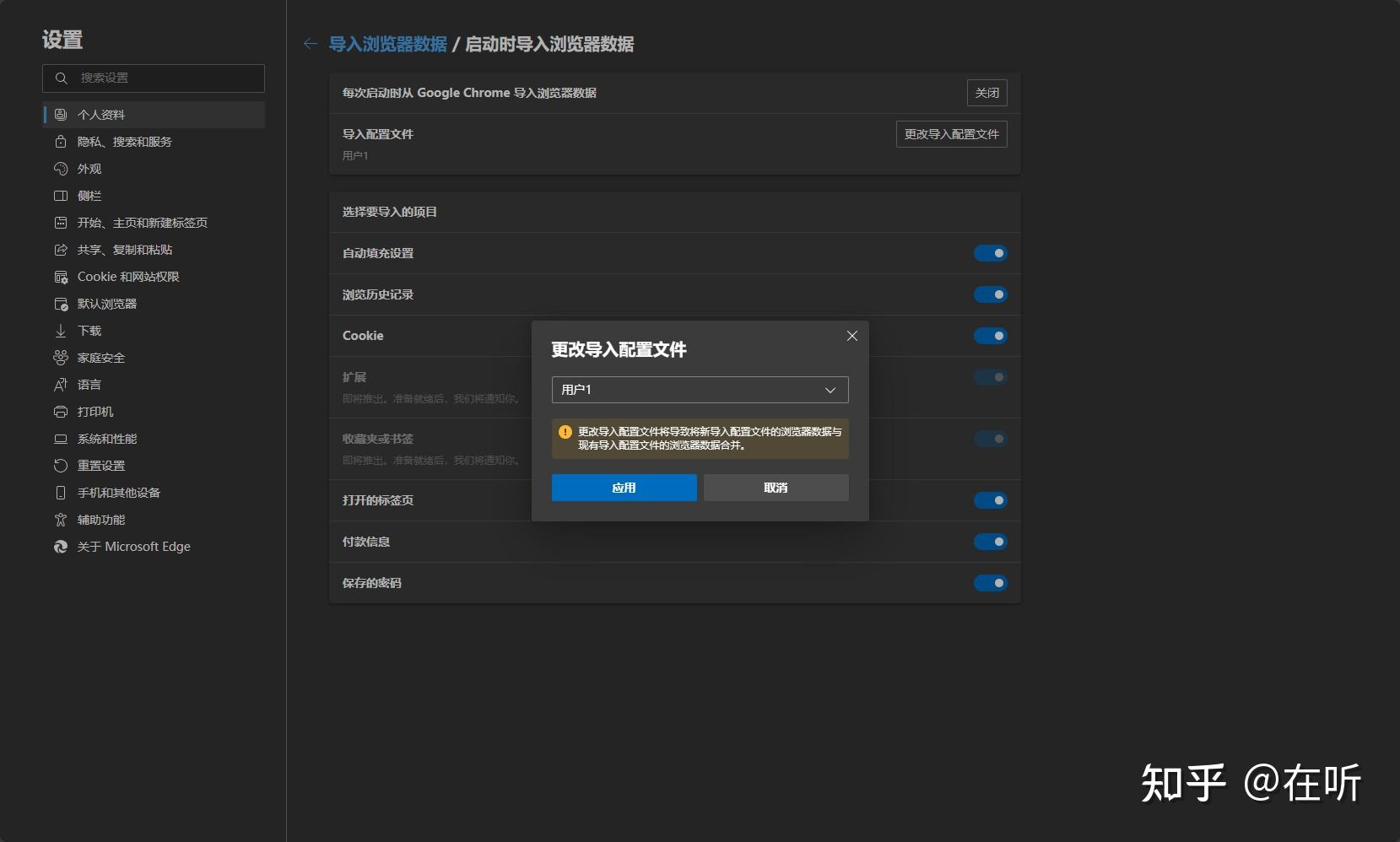Select the 默认浏览器 settings icon
The width and height of the screenshot is (1400, 842).
(x=60, y=304)
